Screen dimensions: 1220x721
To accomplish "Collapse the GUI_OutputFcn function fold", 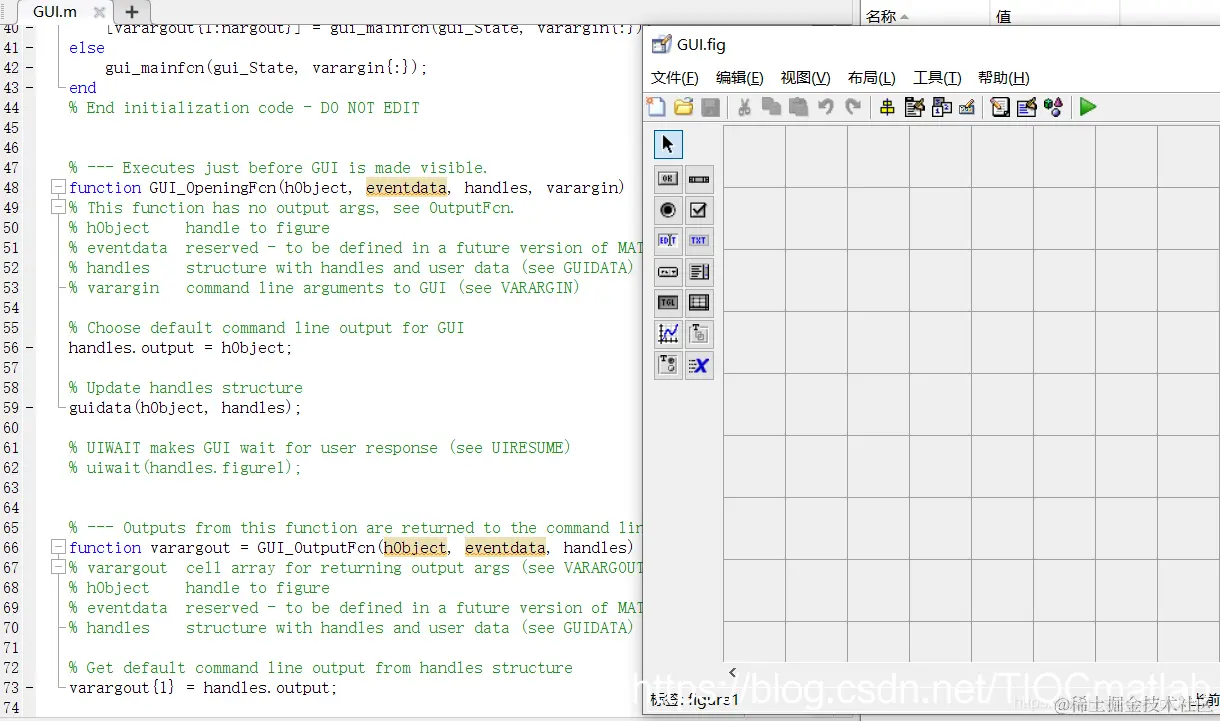I will tap(58, 548).
